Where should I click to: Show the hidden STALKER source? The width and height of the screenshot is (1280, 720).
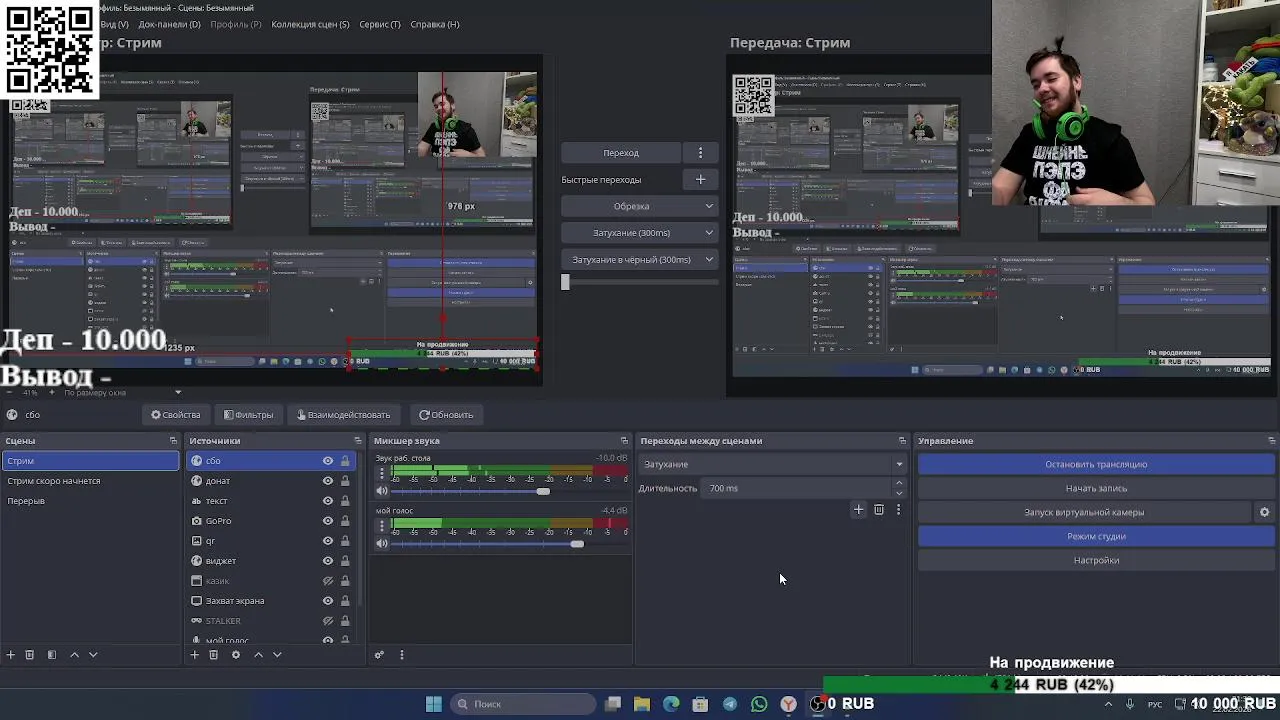tap(327, 621)
